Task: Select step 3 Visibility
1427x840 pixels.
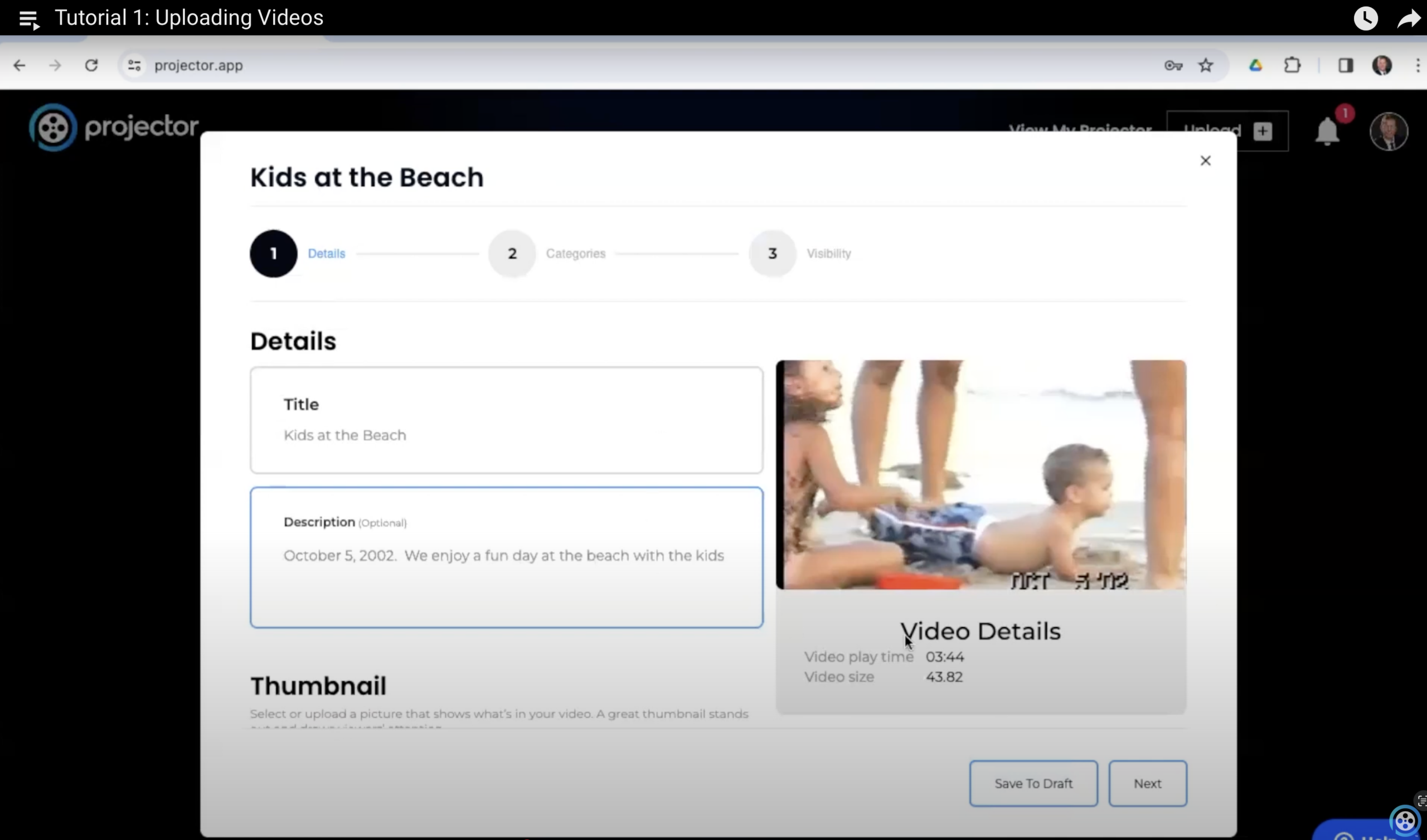Action: coord(773,253)
